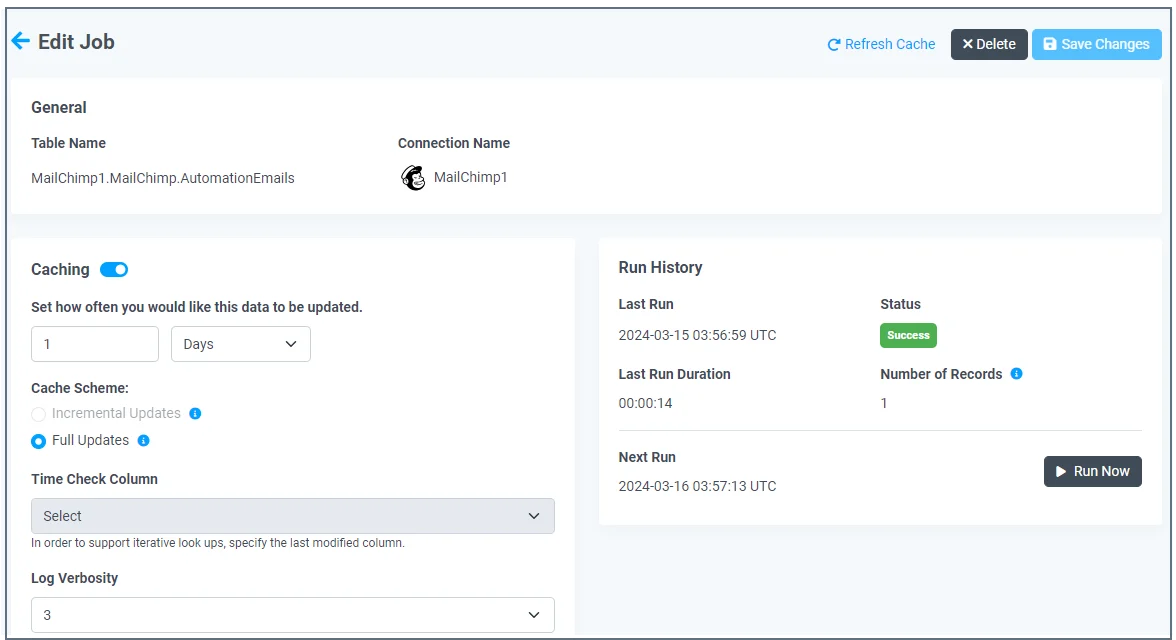Click the Run History heading

(x=660, y=268)
